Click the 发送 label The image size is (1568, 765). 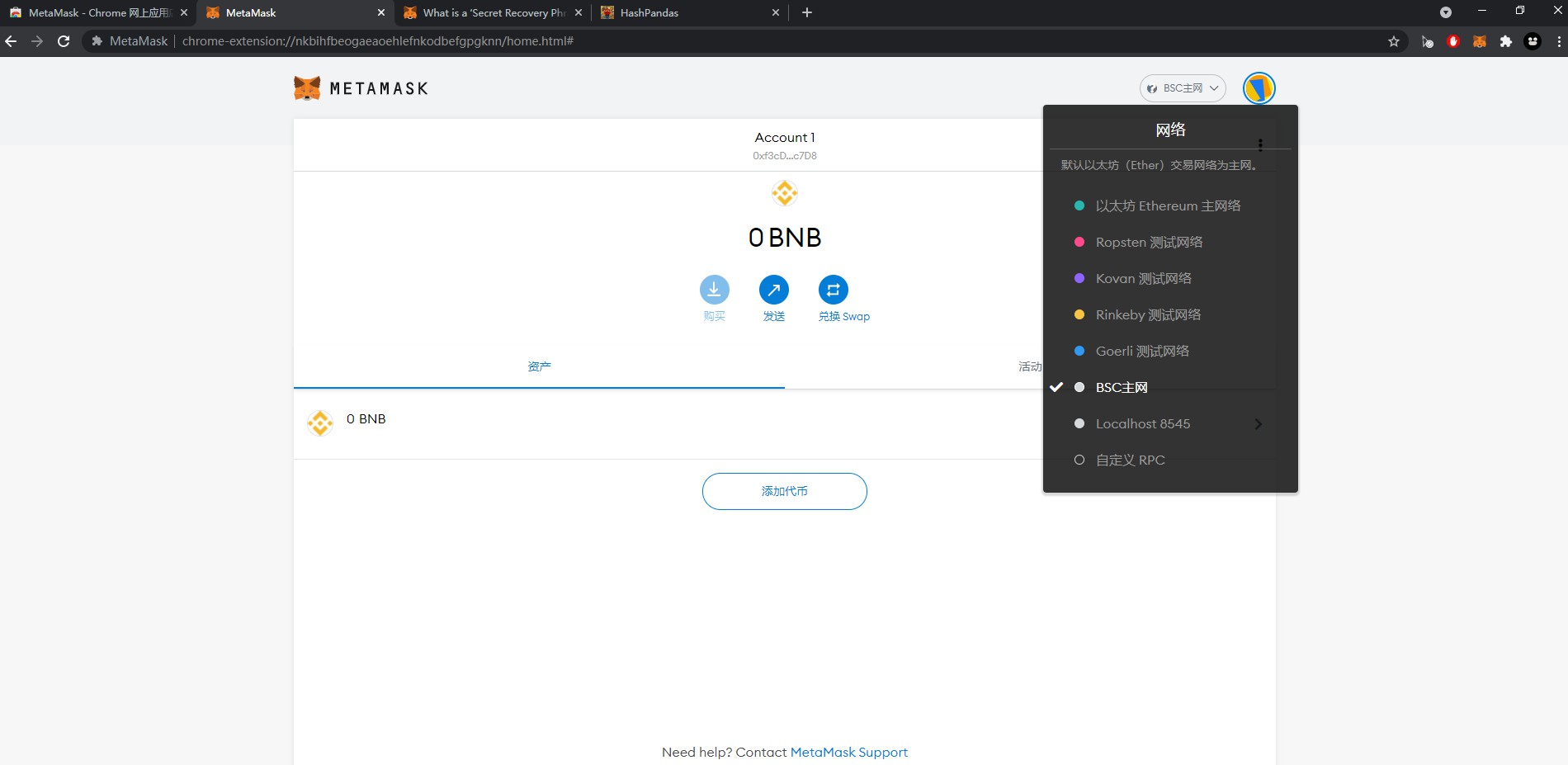(x=774, y=317)
